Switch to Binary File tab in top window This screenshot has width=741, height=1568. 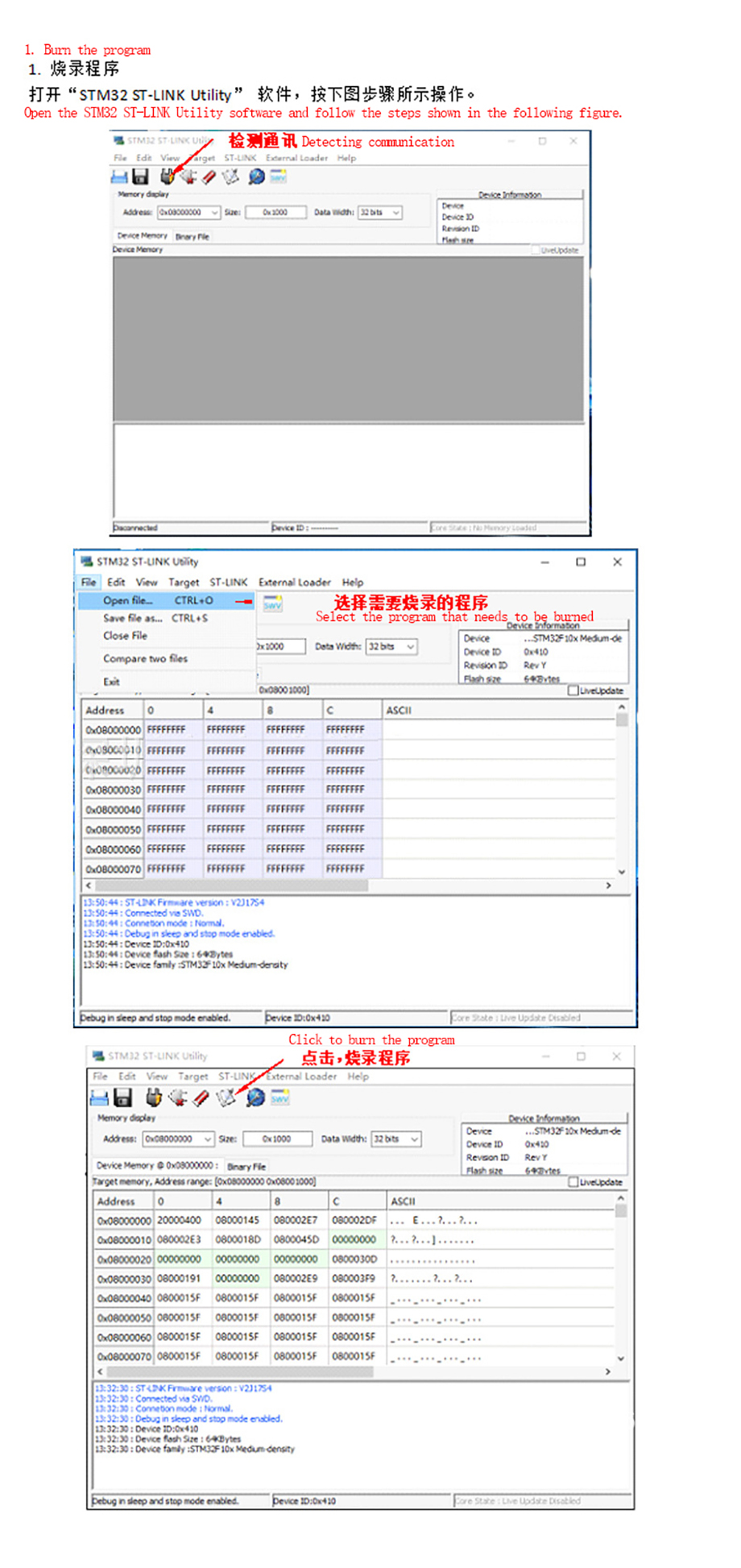(192, 236)
